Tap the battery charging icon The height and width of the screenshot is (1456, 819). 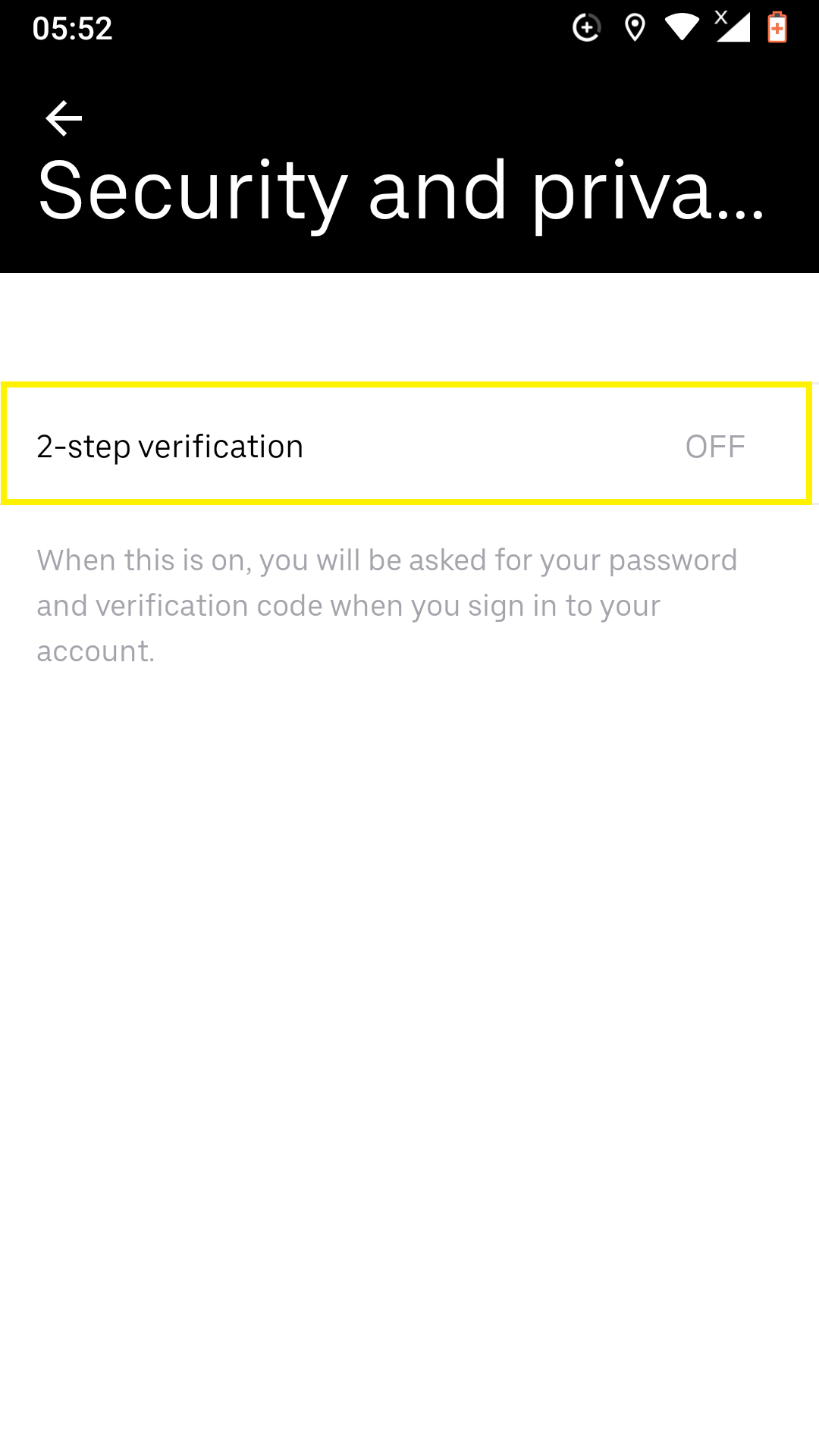777,27
